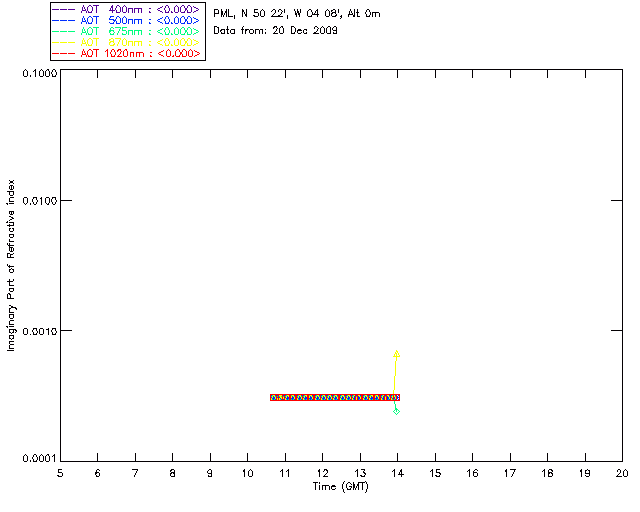Click the 0.0010 y-axis tick label
The image size is (640, 512).
click(x=40, y=331)
